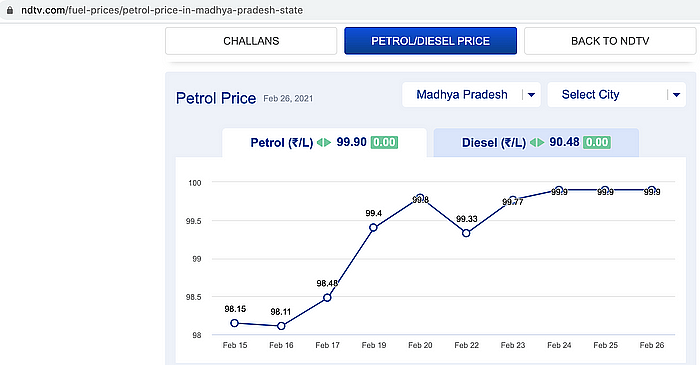Screen dimensions: 700x365
Task: Click the URL in the address bar
Action: [x=162, y=10]
